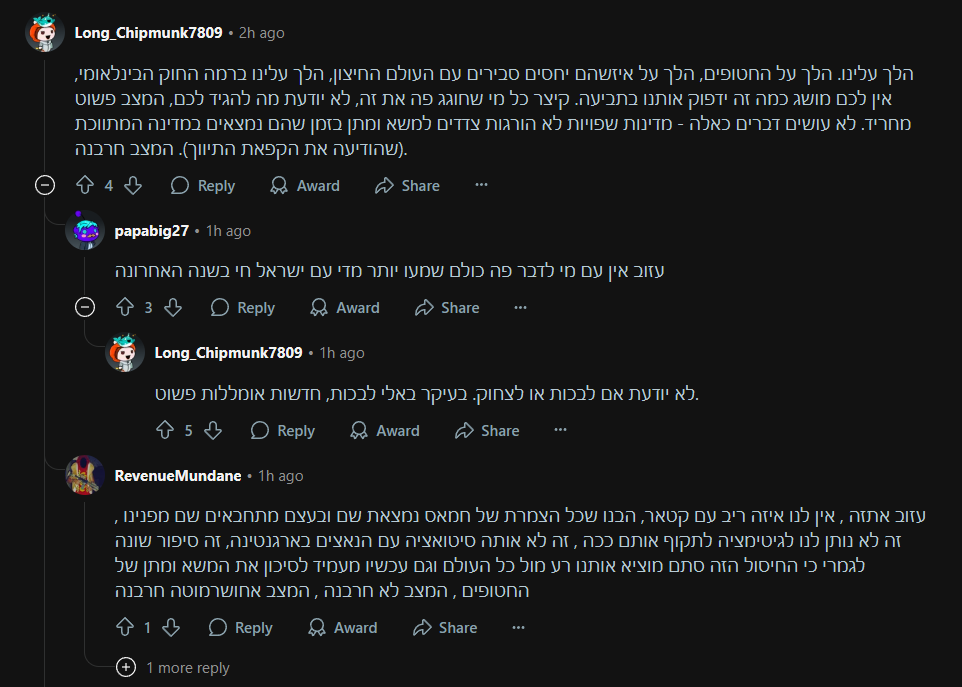Open Long_Chipmunk7809's profile from top comment
Screen dimensions: 962x687
click(x=148, y=33)
